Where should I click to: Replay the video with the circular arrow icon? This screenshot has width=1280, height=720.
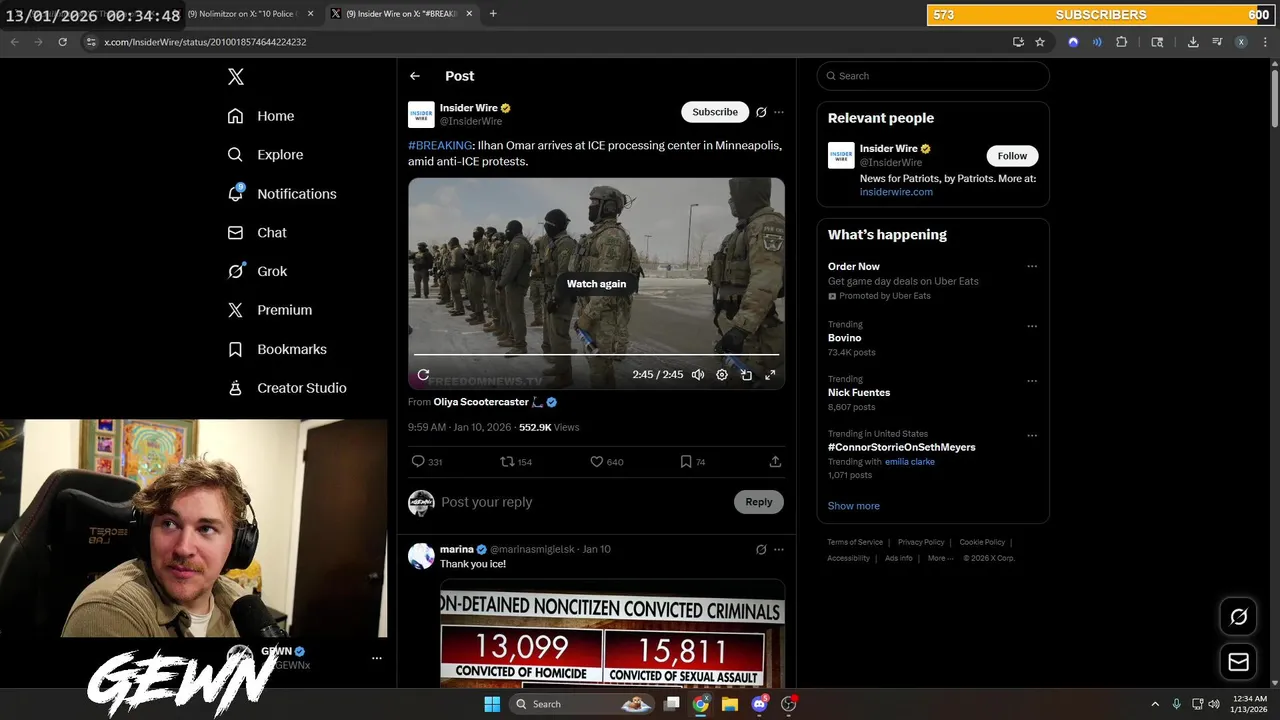point(423,375)
